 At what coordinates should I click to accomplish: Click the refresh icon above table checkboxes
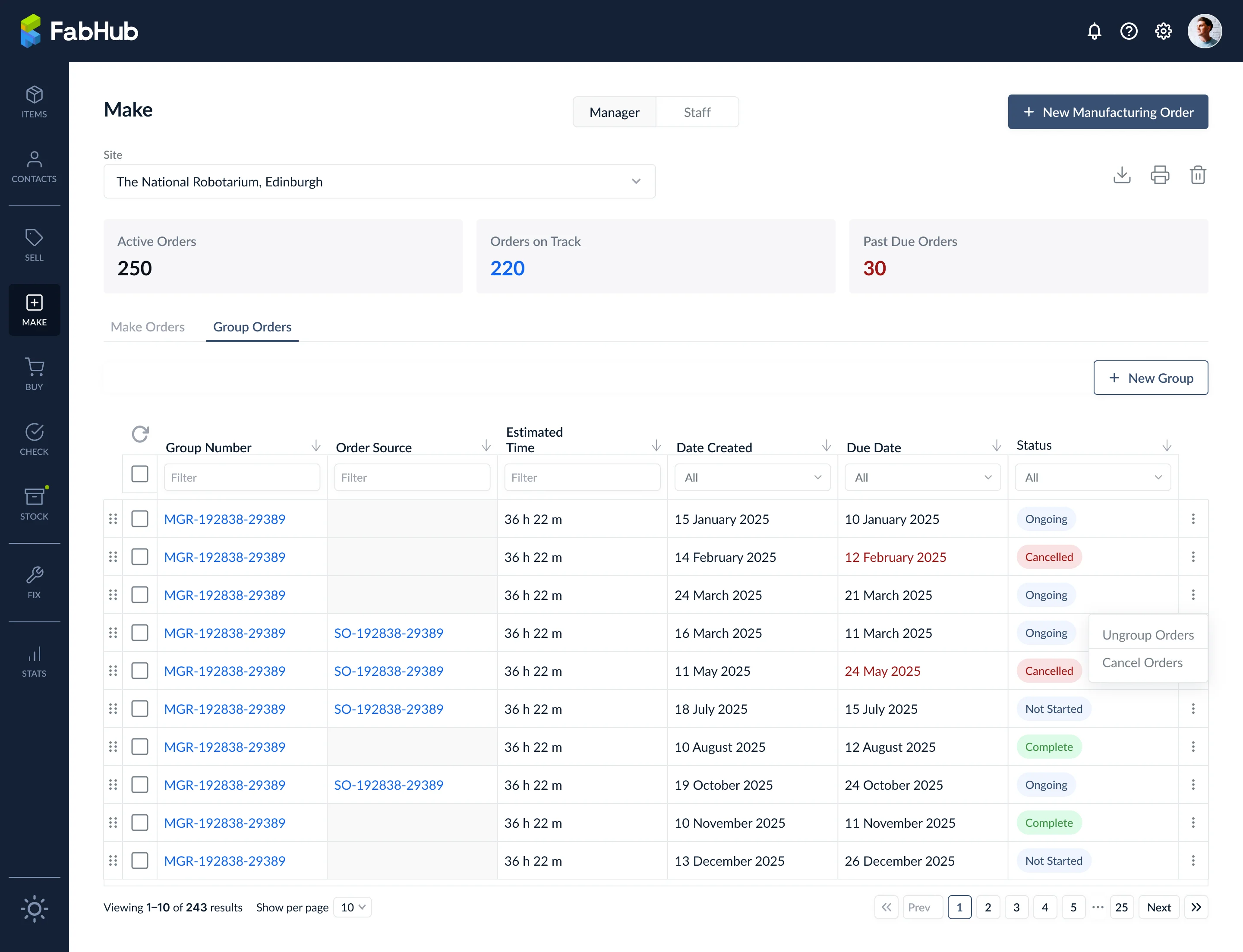(140, 434)
